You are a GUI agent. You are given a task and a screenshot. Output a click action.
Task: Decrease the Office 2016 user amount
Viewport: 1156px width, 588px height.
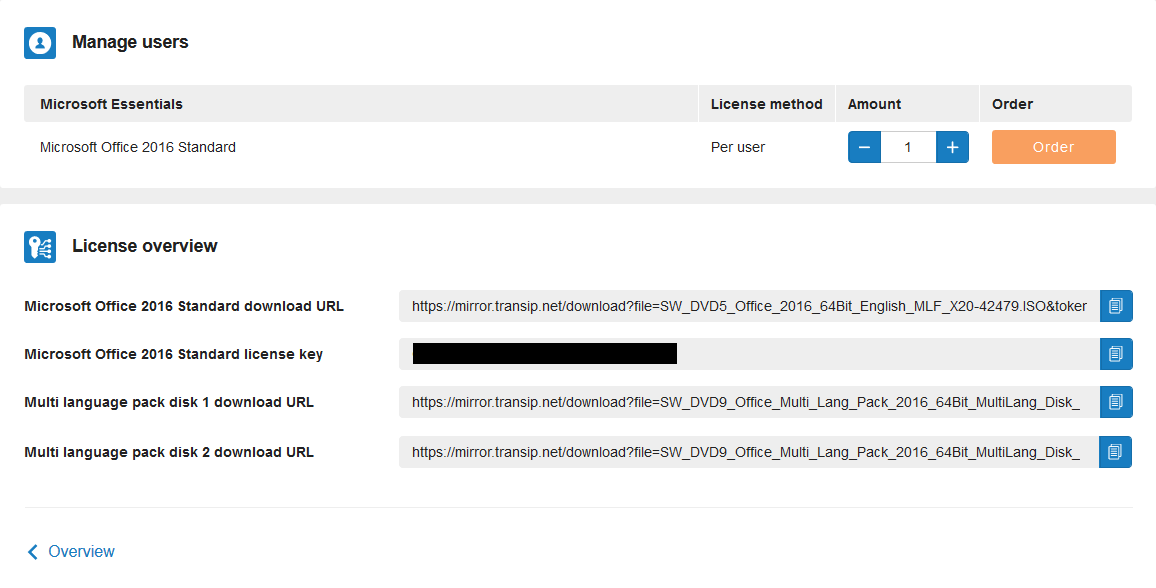click(864, 147)
